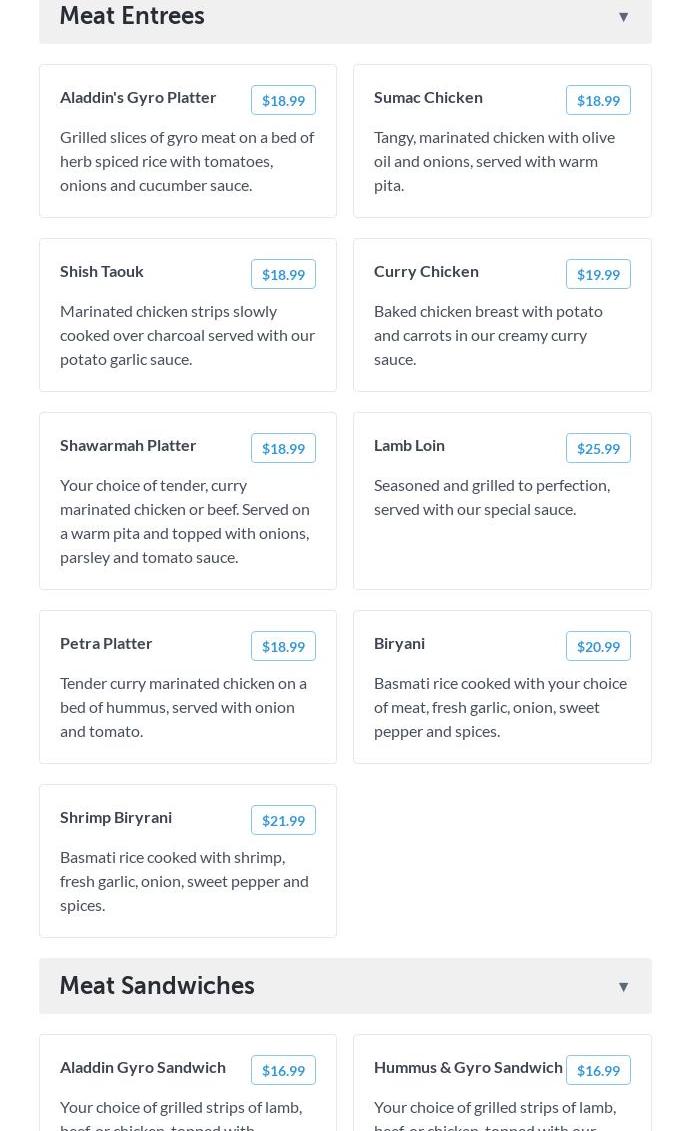
Task: Select Hummus & Gyro Sandwich price
Action: pyautogui.click(x=598, y=1070)
